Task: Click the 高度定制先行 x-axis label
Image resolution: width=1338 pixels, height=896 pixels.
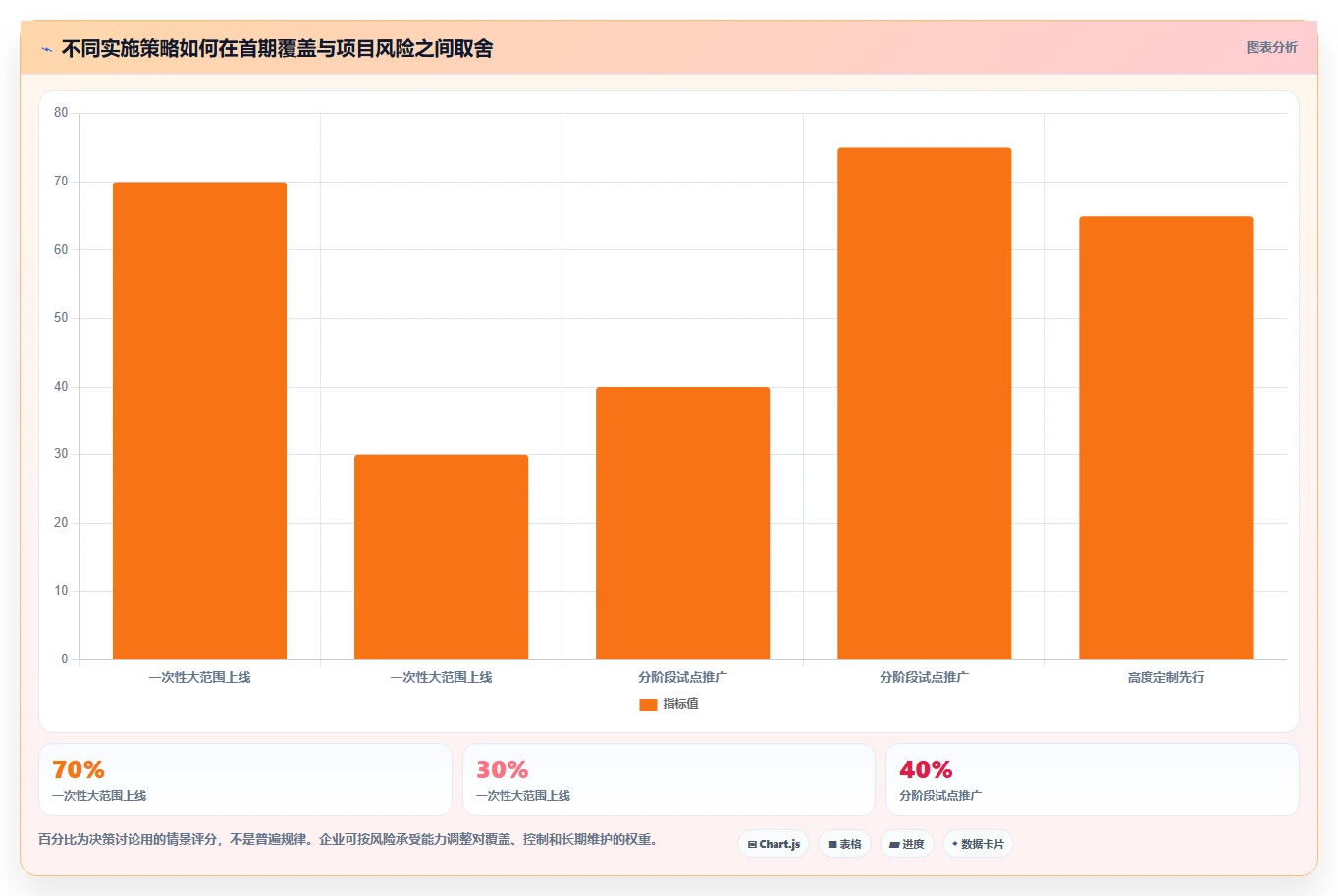Action: 1166,677
